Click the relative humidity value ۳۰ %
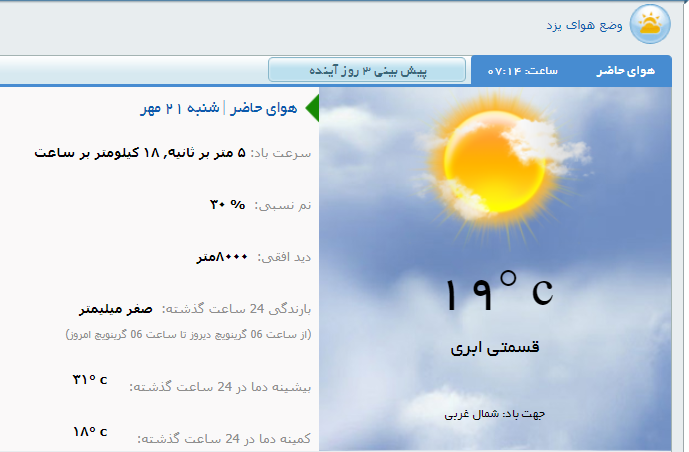 [x=227, y=204]
